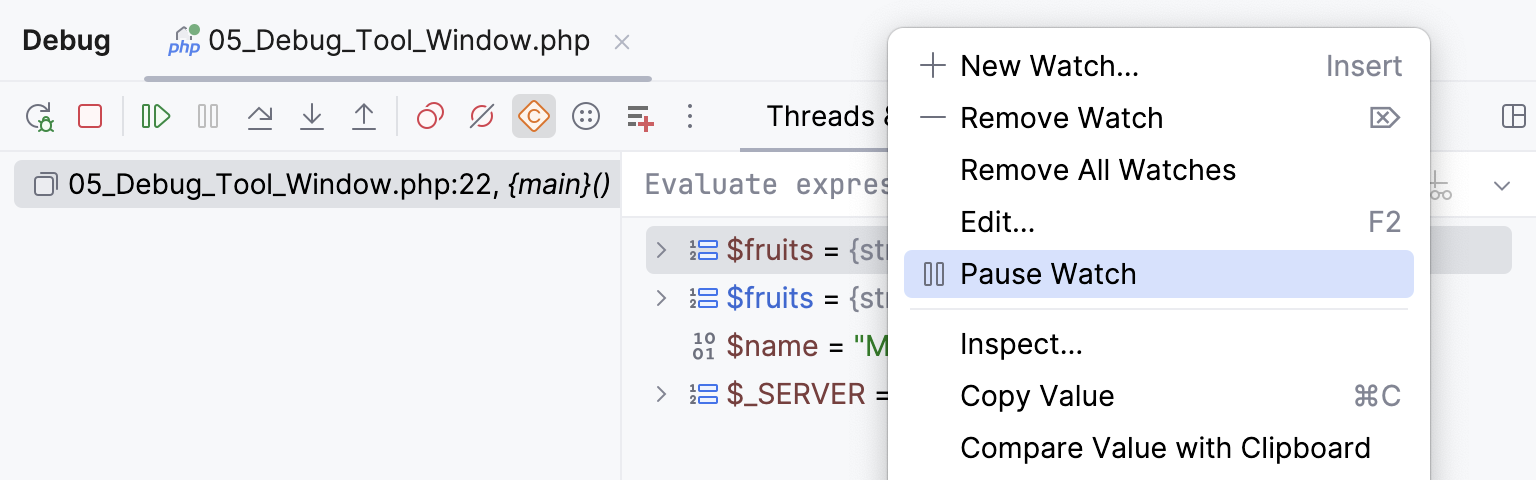Image resolution: width=1536 pixels, height=480 pixels.
Task: Open View Breakpoints with the double-circle icon
Action: [x=430, y=117]
